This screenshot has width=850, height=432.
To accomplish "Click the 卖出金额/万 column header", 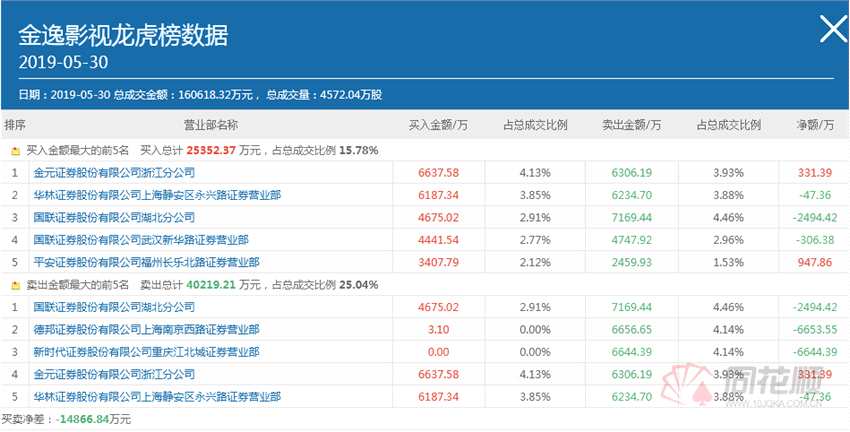I will pyautogui.click(x=632, y=125).
